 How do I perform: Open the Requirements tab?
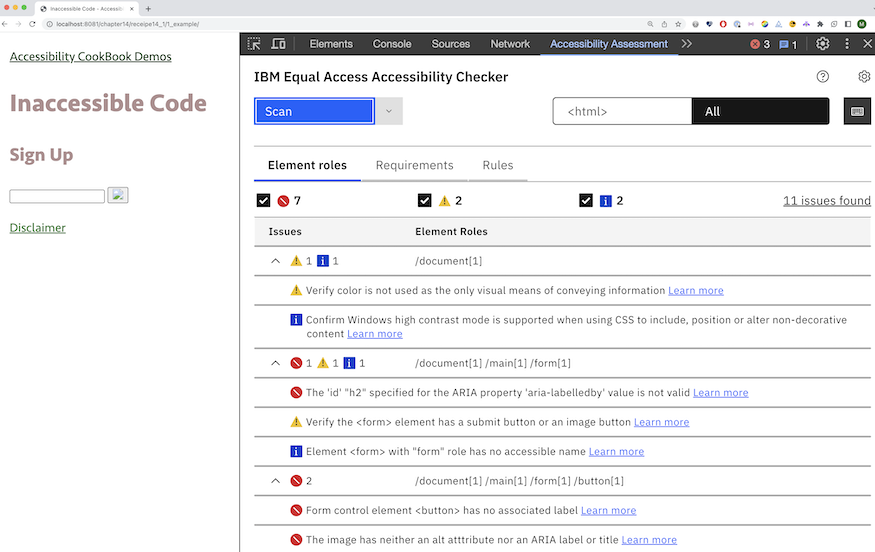(415, 165)
